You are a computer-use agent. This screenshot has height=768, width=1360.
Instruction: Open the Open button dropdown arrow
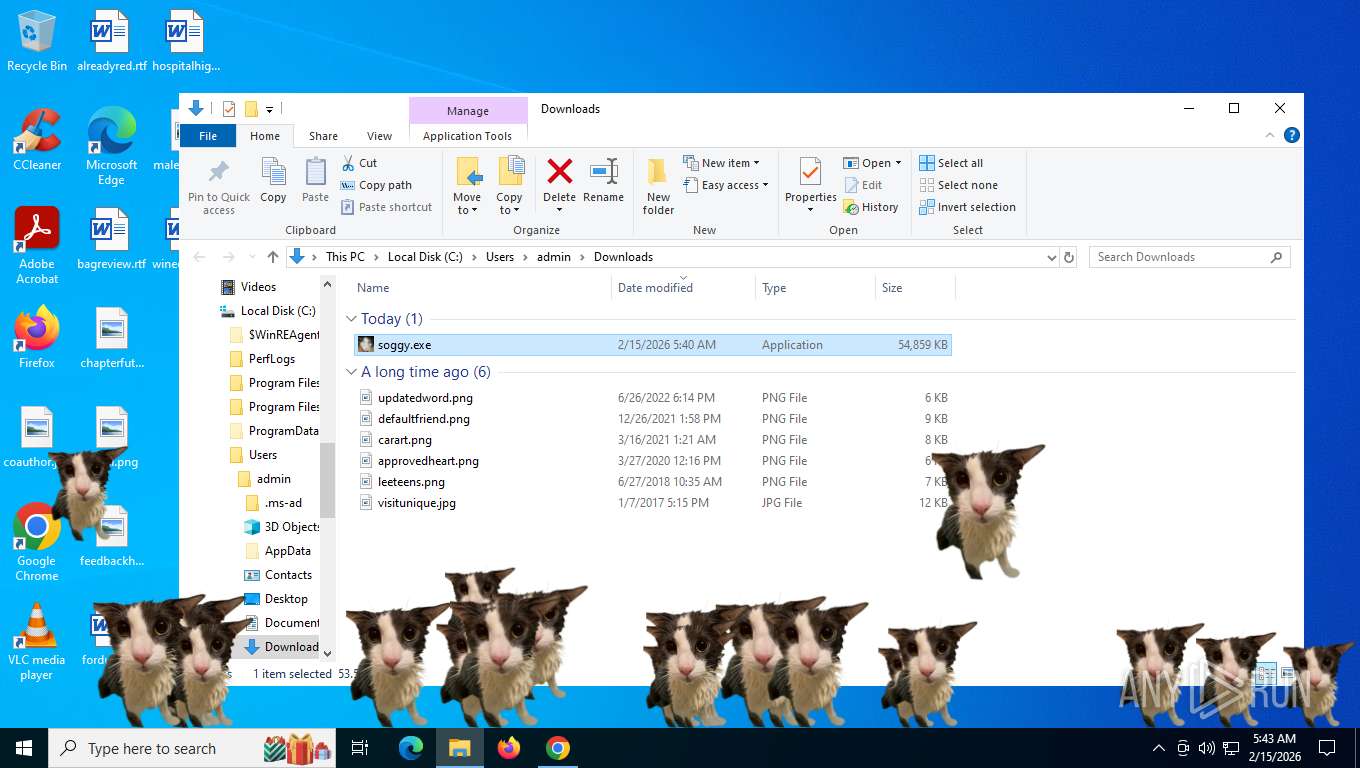898,163
